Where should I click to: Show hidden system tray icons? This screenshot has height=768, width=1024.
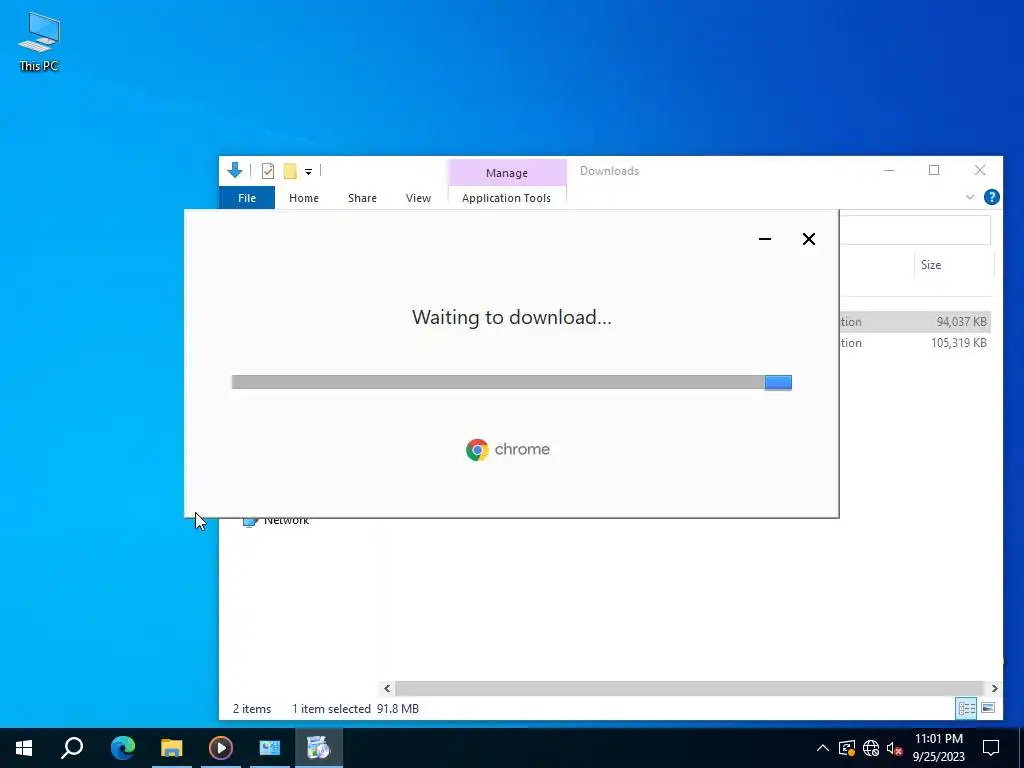click(823, 748)
